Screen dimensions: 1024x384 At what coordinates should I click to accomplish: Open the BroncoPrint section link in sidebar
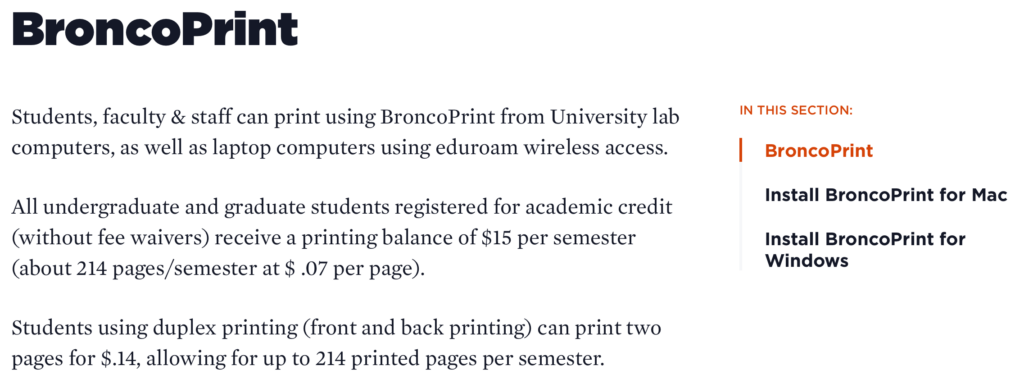coord(818,151)
